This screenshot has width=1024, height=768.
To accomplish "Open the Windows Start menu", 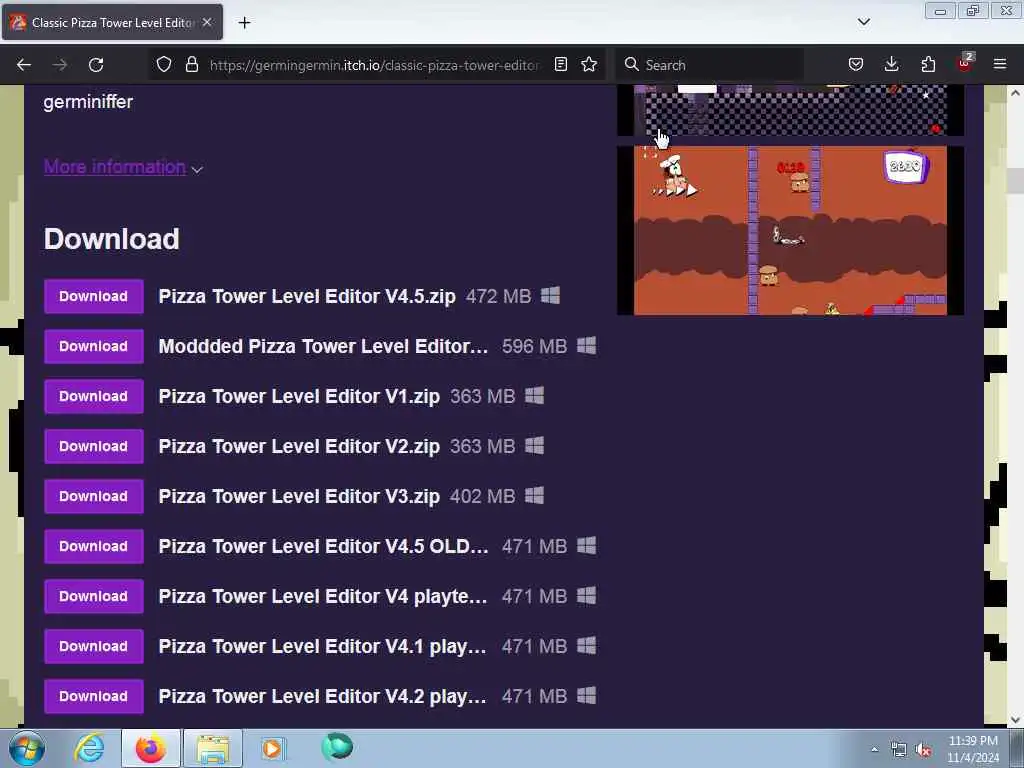I will click(27, 748).
